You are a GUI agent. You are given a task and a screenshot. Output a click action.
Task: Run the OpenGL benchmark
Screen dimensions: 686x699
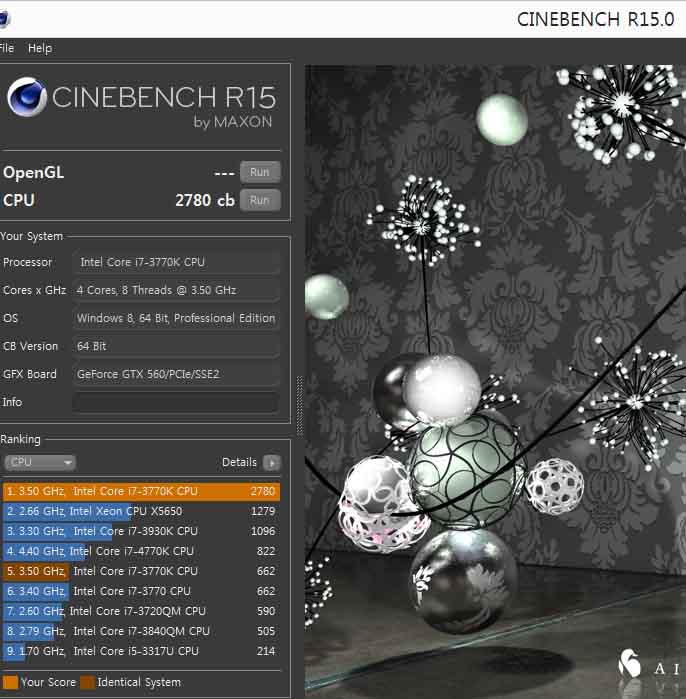(260, 172)
